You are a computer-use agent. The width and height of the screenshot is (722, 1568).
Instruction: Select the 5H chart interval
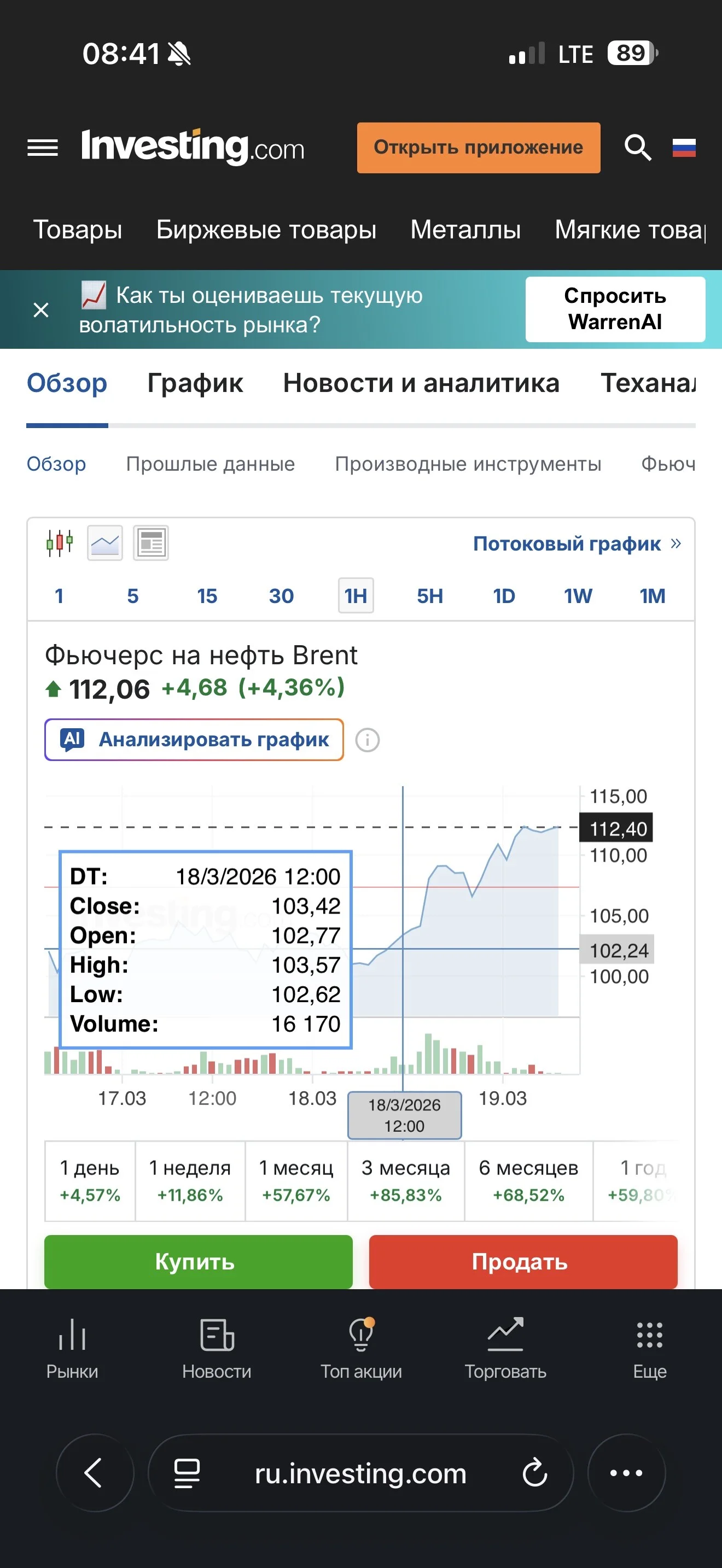point(430,596)
